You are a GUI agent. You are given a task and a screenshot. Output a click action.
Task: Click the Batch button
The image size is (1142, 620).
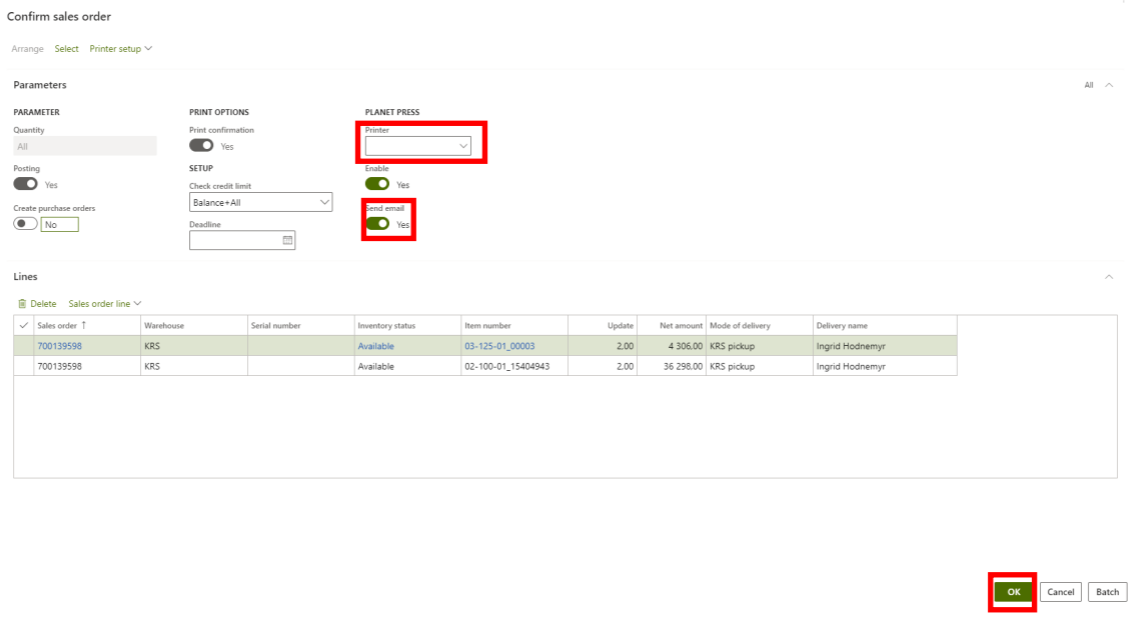tap(1107, 592)
